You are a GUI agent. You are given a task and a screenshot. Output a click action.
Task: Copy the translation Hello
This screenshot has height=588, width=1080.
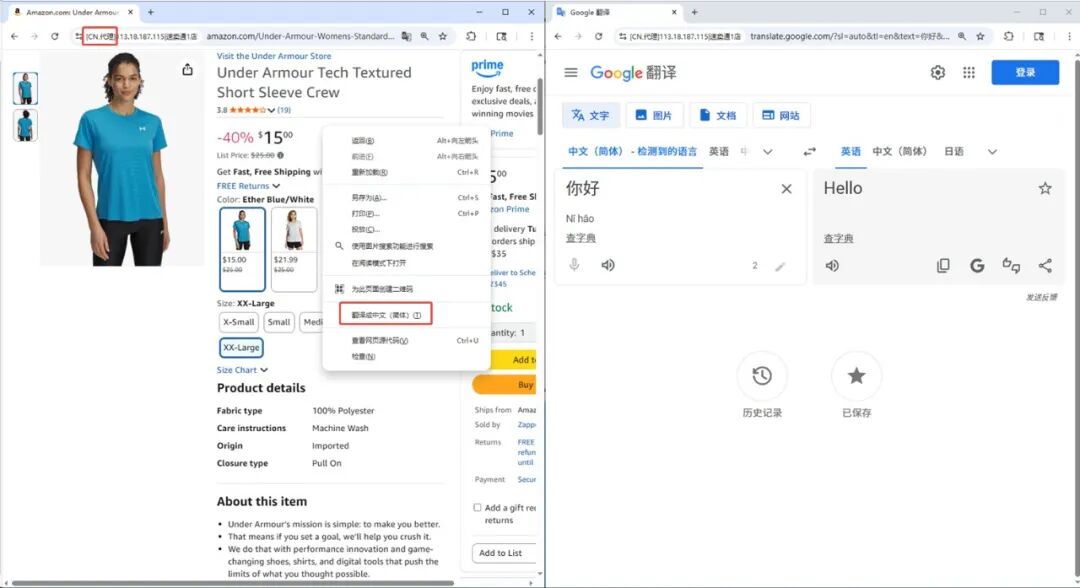coord(943,266)
